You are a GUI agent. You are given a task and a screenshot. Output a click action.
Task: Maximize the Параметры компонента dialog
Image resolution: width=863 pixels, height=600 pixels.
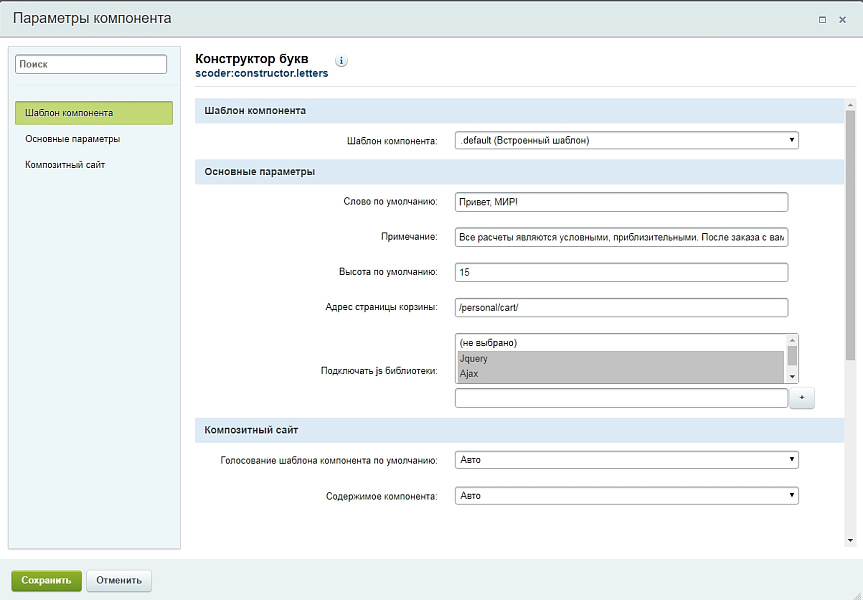[822, 19]
